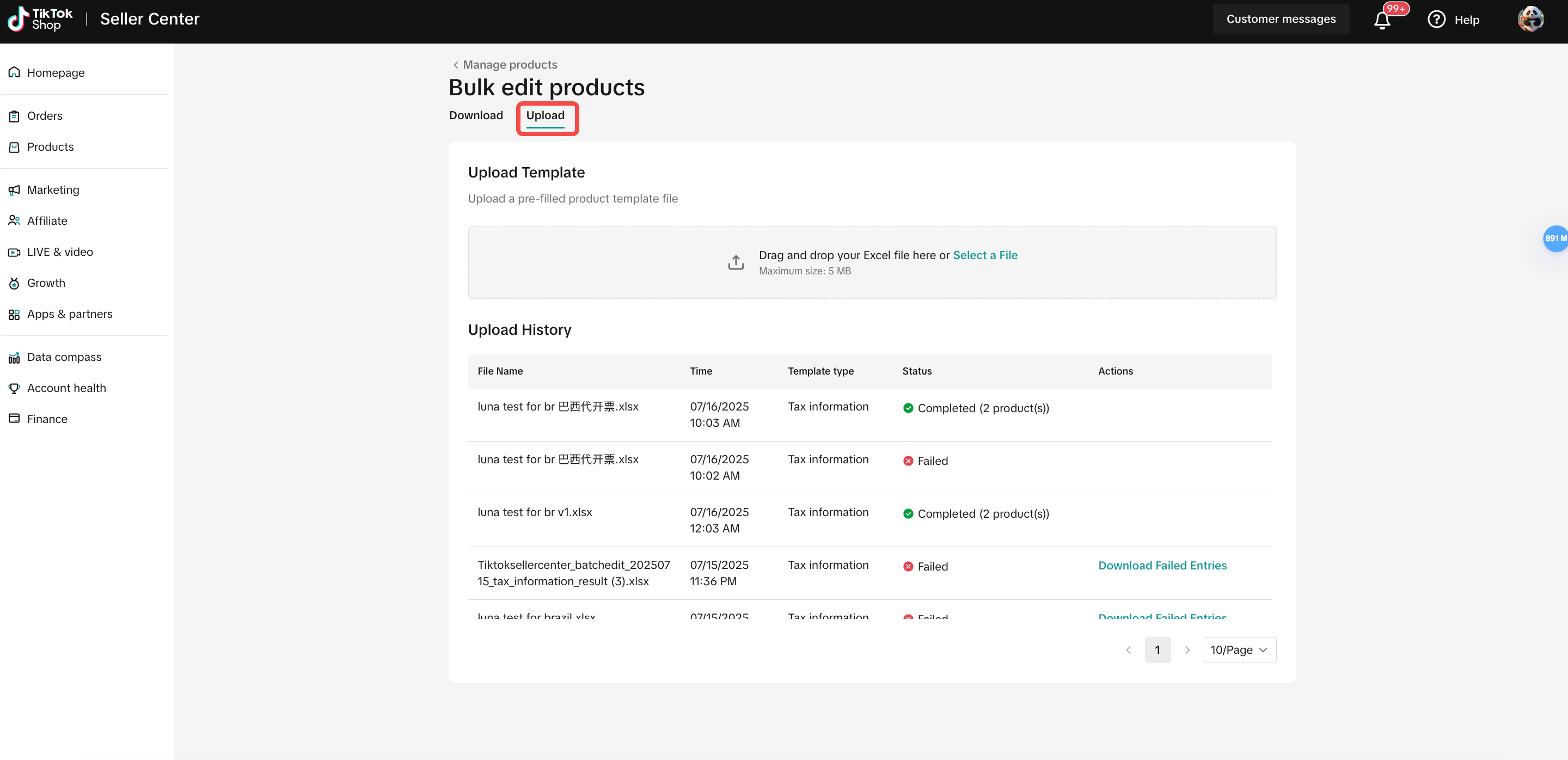Switch to the Upload tab

pyautogui.click(x=546, y=115)
